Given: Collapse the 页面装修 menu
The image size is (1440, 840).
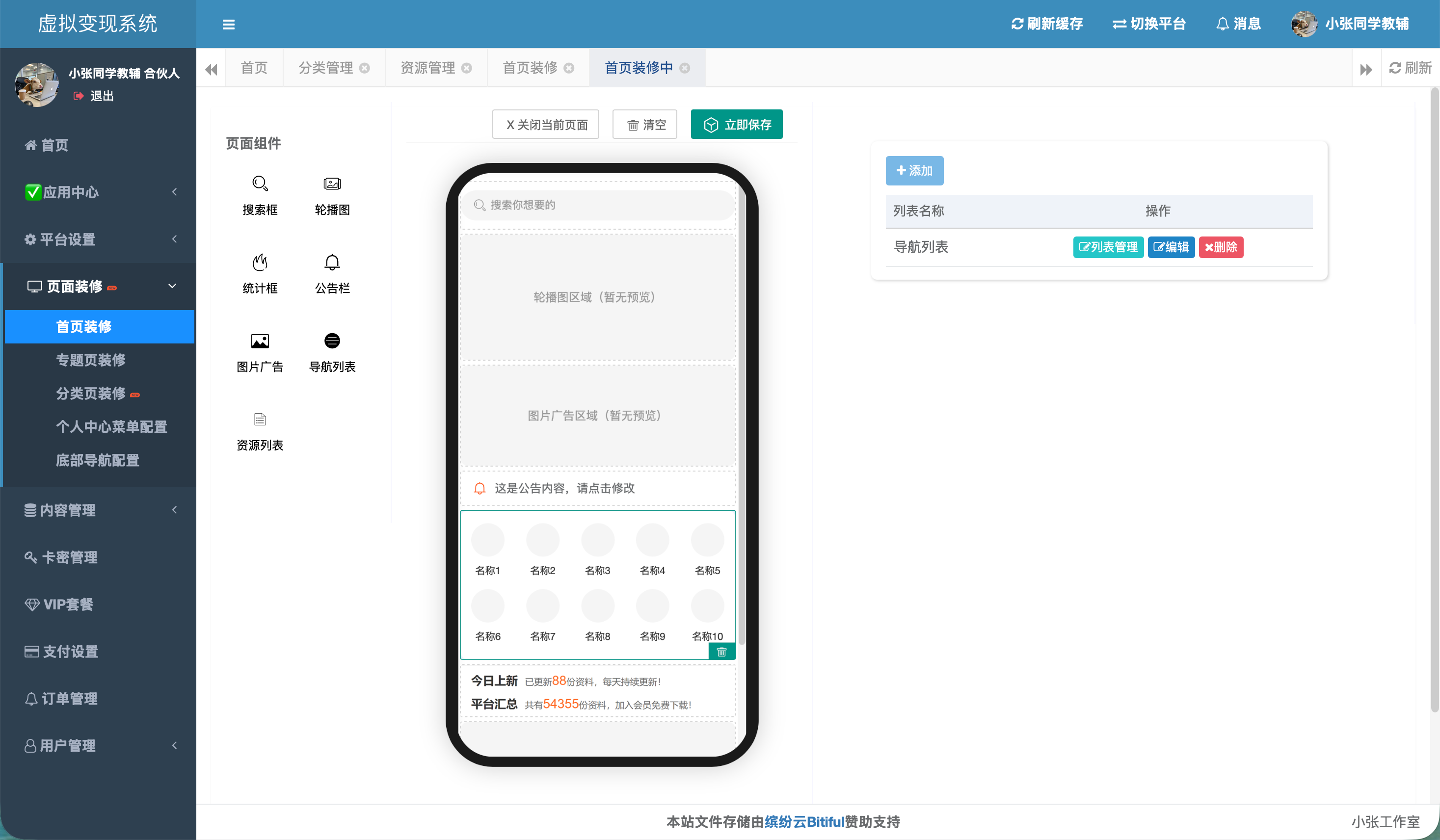Looking at the screenshot, I should click(98, 286).
